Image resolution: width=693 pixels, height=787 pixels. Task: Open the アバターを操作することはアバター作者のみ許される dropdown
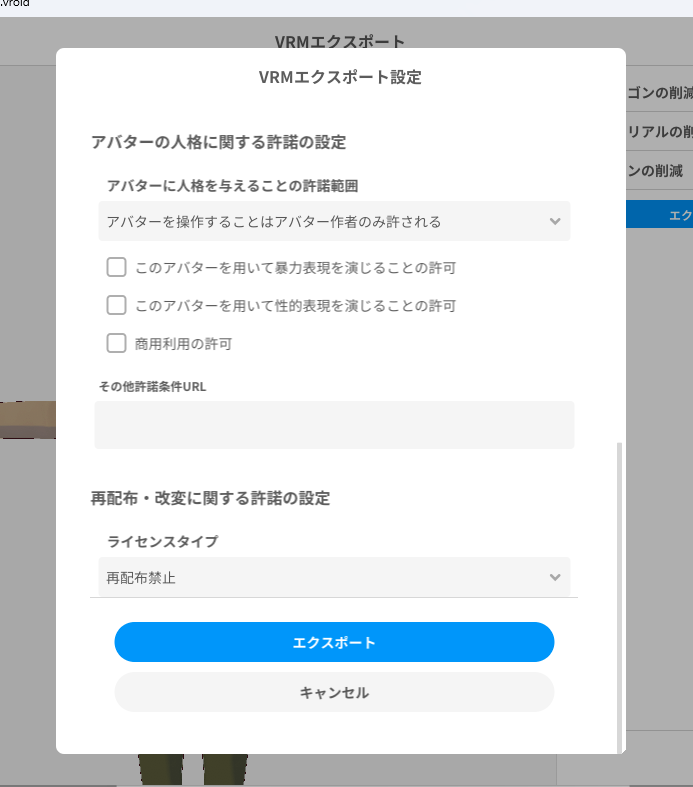coord(334,221)
